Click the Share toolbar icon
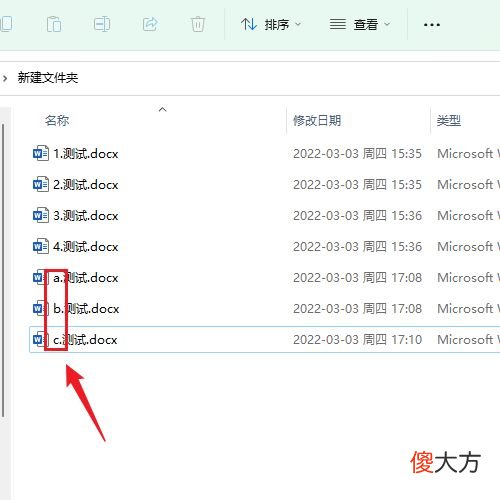The height and width of the screenshot is (500, 500). (150, 24)
